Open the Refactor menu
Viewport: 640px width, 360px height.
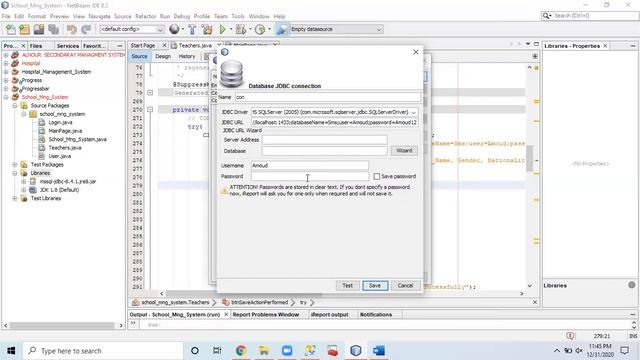146,16
